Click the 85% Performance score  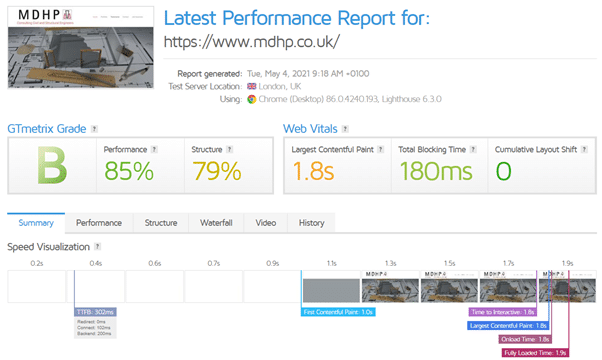[129, 171]
